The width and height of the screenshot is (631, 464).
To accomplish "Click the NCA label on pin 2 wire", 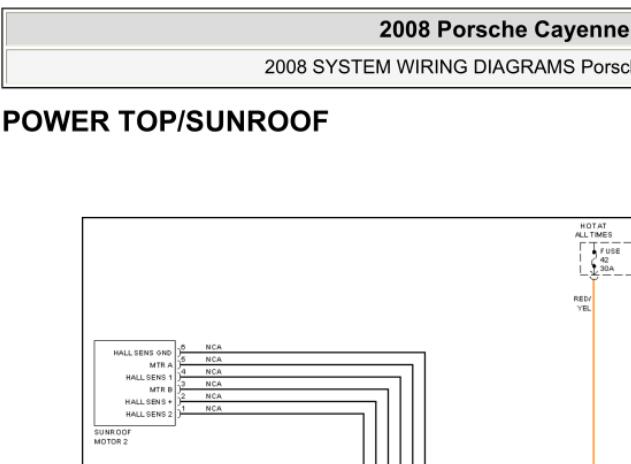I will (213, 396).
